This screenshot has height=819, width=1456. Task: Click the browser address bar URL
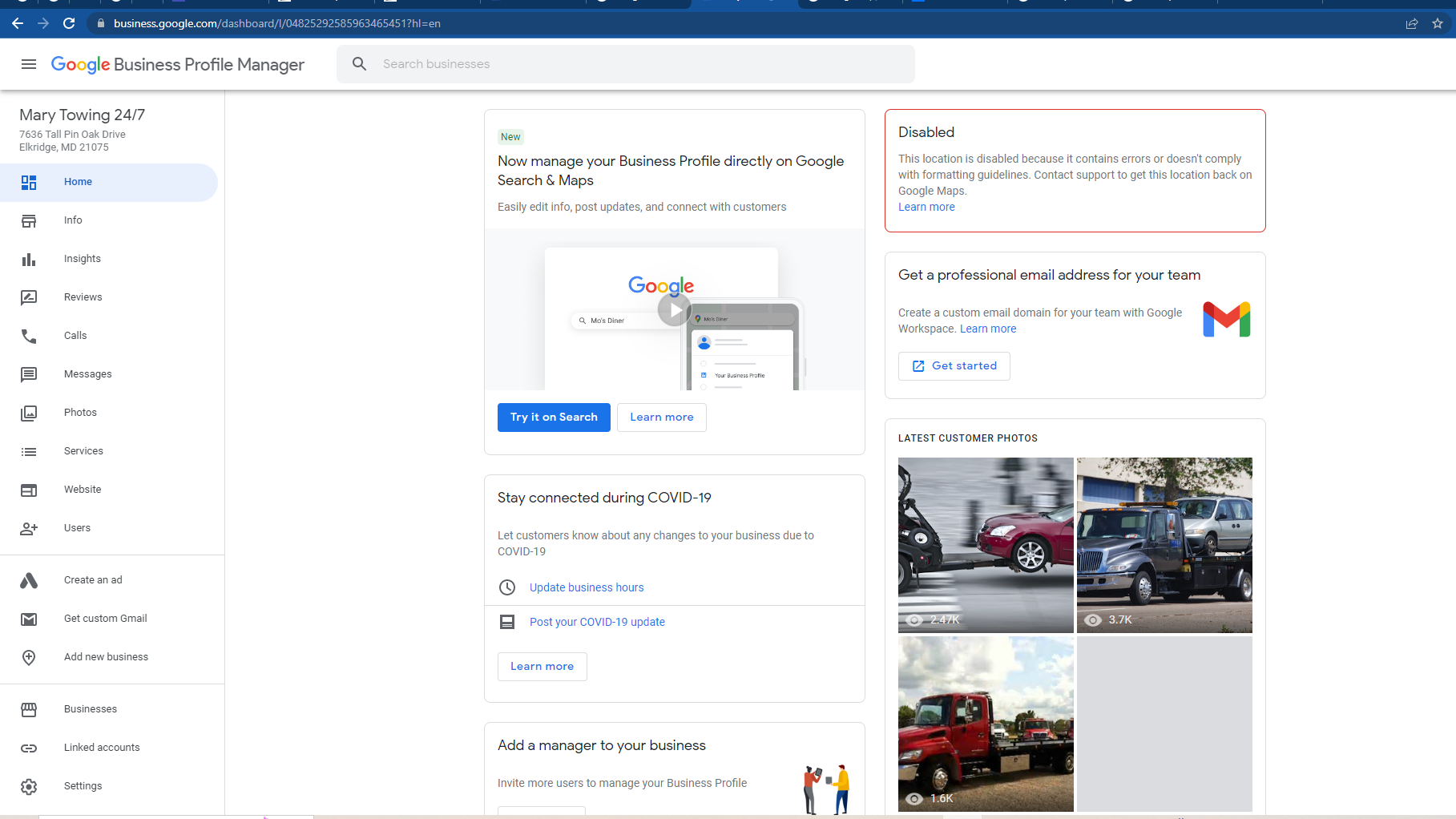point(277,23)
